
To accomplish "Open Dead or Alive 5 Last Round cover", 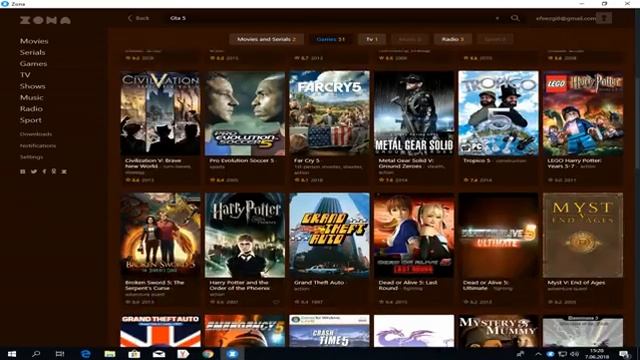I will coord(414,236).
